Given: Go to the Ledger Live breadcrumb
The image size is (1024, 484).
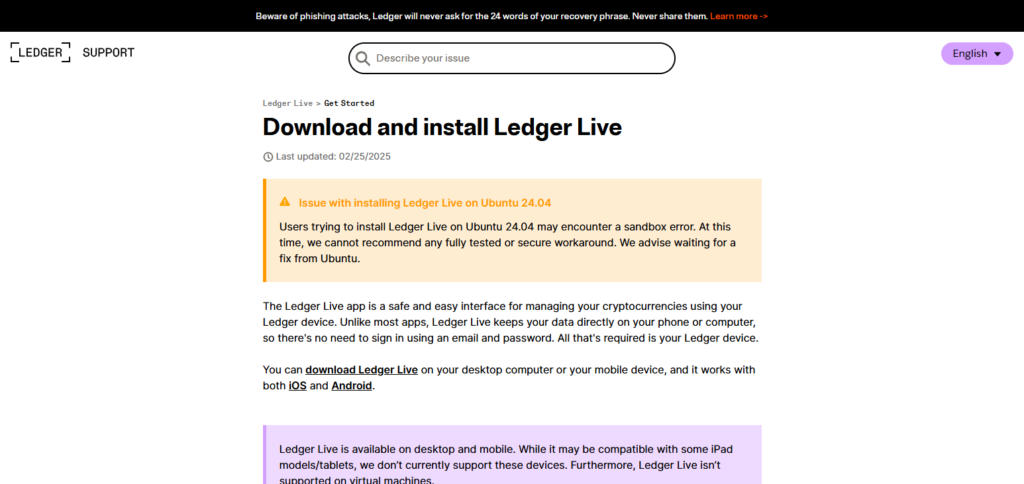Looking at the screenshot, I should (287, 103).
